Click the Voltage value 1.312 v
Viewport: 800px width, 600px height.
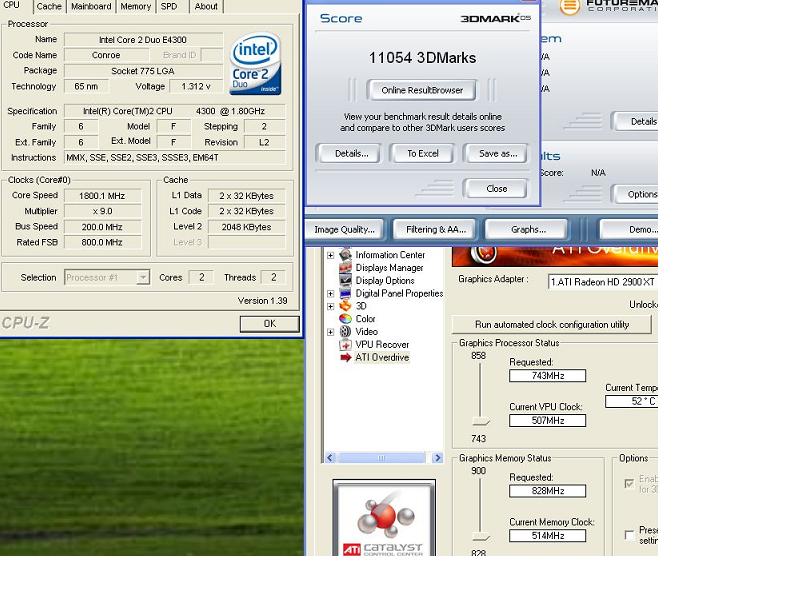point(196,86)
